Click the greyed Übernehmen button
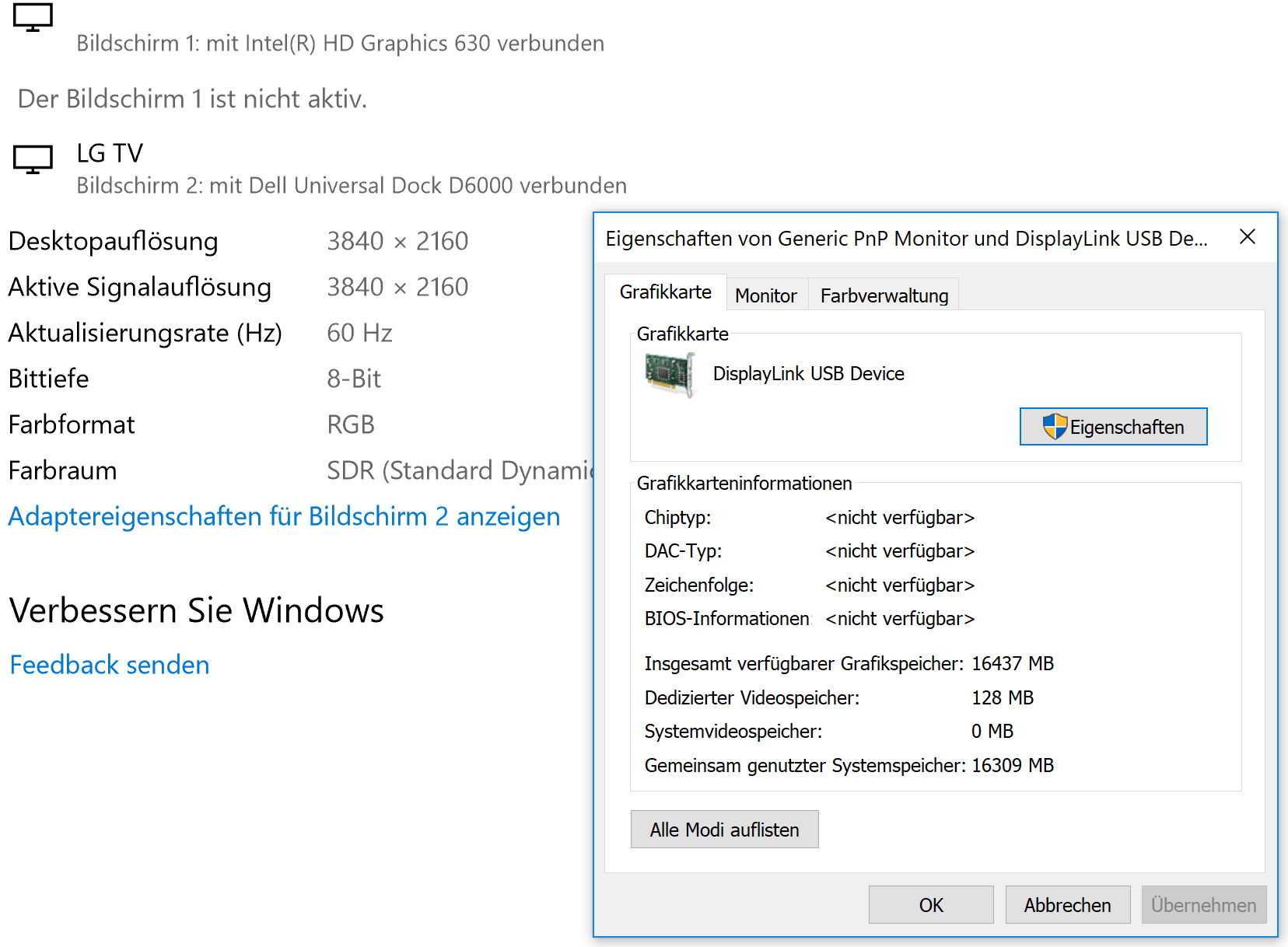 pyautogui.click(x=1204, y=905)
